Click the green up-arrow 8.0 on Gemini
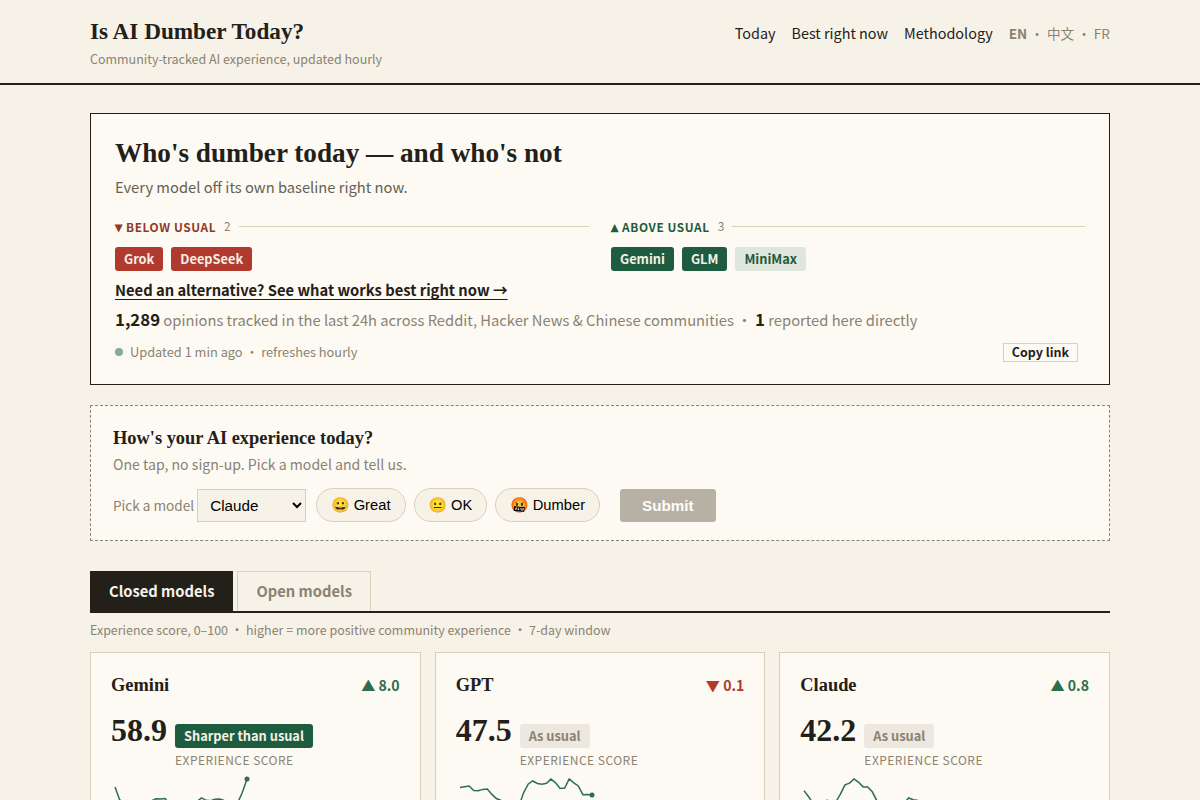 pyautogui.click(x=381, y=686)
